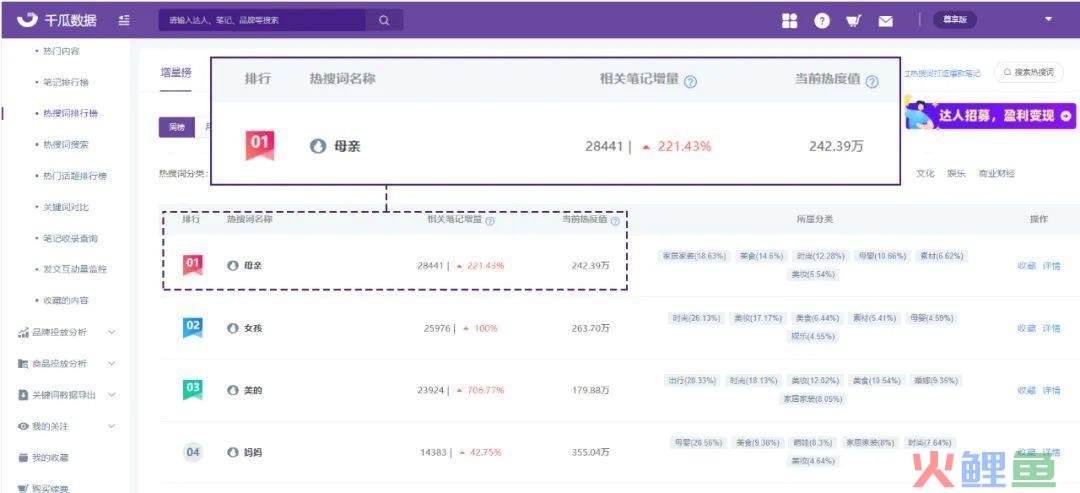Click arrow on 达人招募 banner
Image resolution: width=1080 pixels, height=493 pixels.
pyautogui.click(x=1066, y=116)
